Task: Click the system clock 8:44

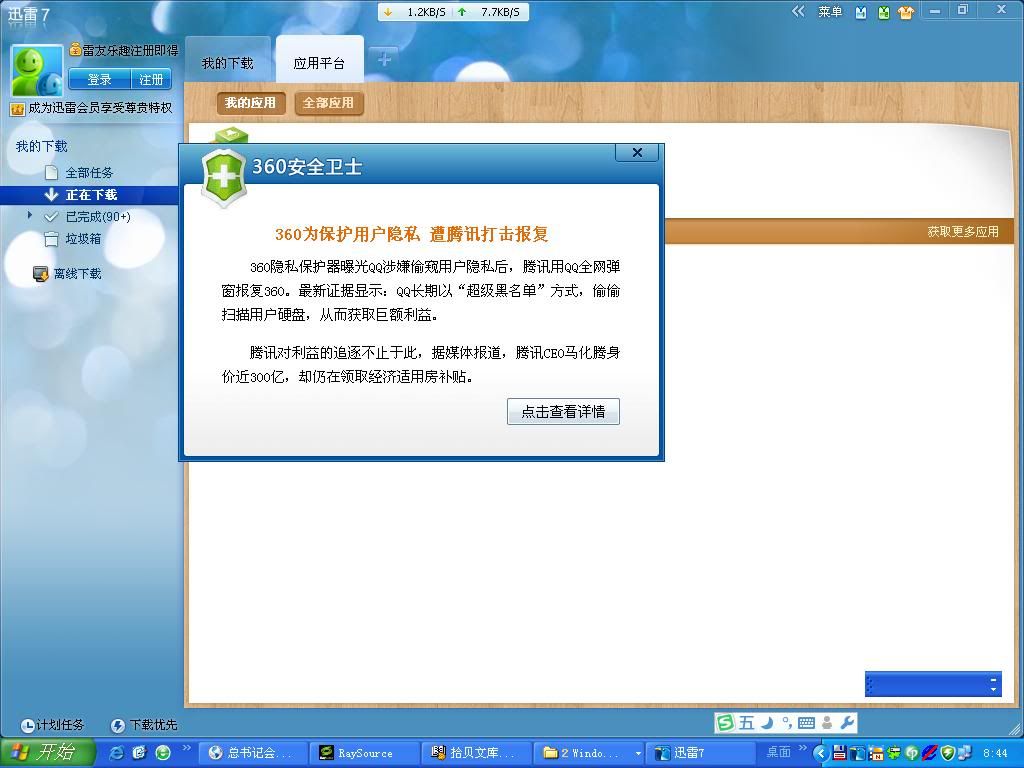Action: pyautogui.click(x=995, y=753)
